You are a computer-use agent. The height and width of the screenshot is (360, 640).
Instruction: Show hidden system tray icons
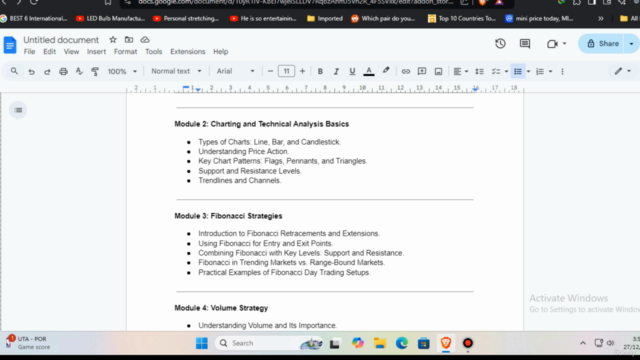point(583,343)
